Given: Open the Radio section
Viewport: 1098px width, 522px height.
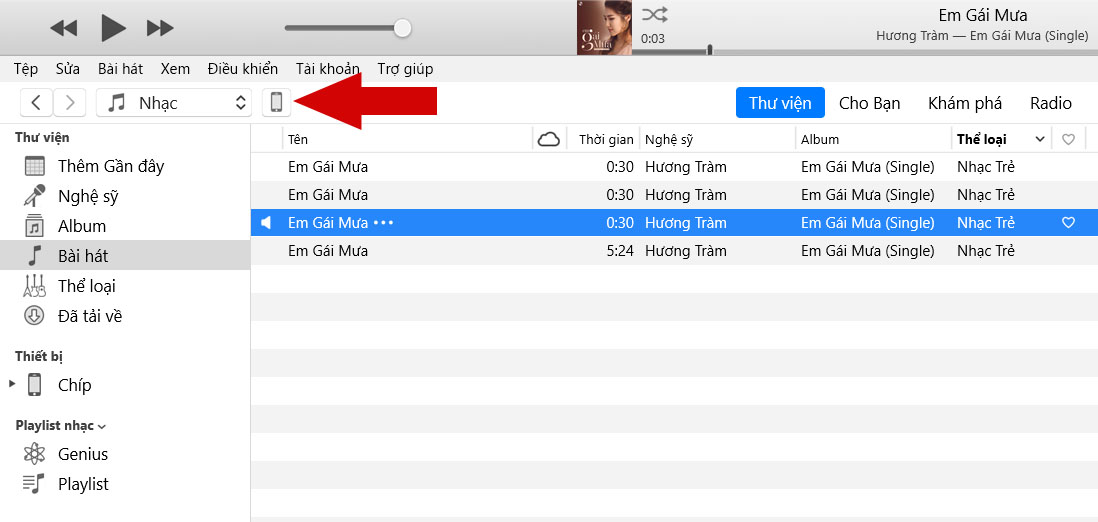Looking at the screenshot, I should click(x=1050, y=103).
